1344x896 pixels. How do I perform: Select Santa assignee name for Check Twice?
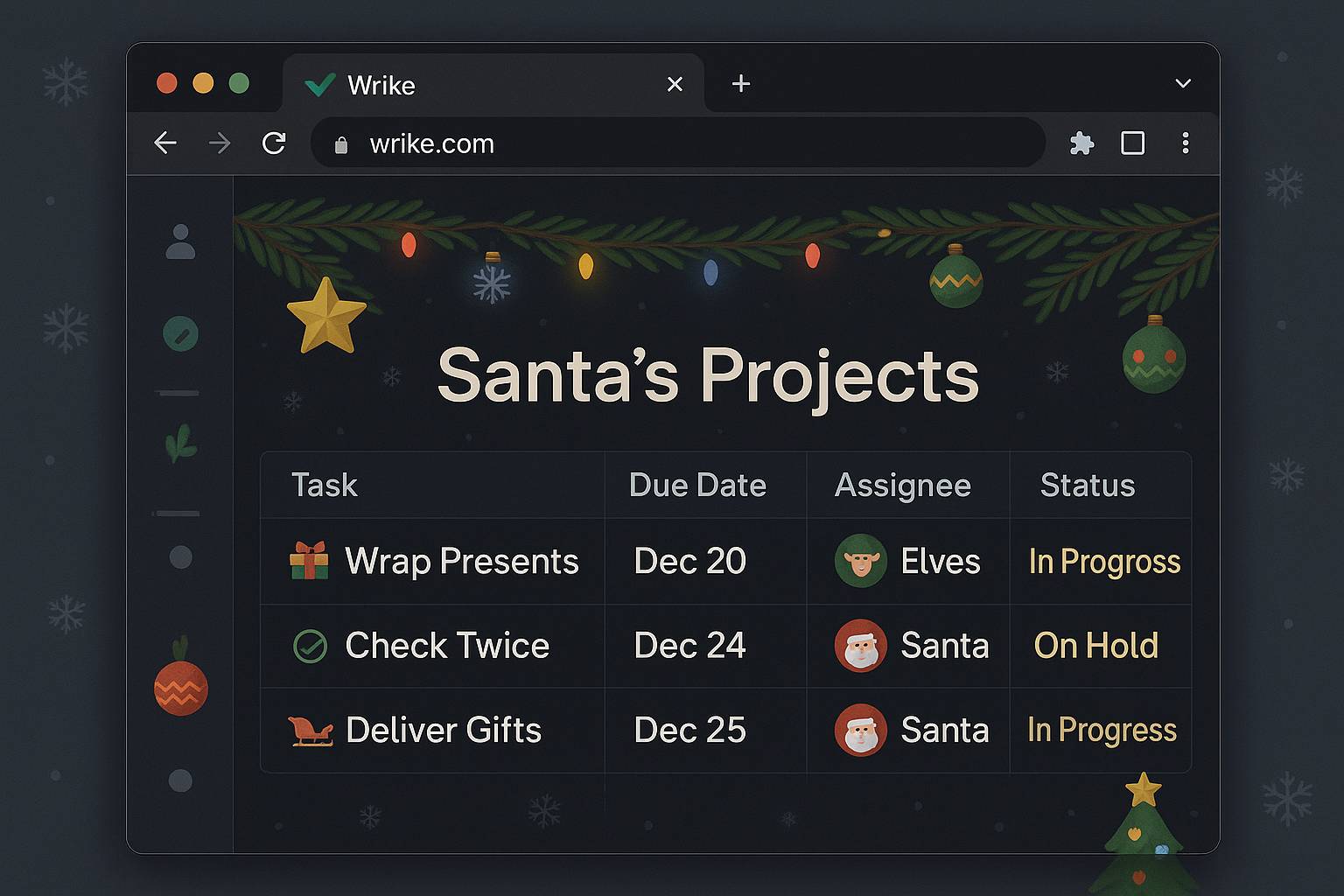(945, 646)
